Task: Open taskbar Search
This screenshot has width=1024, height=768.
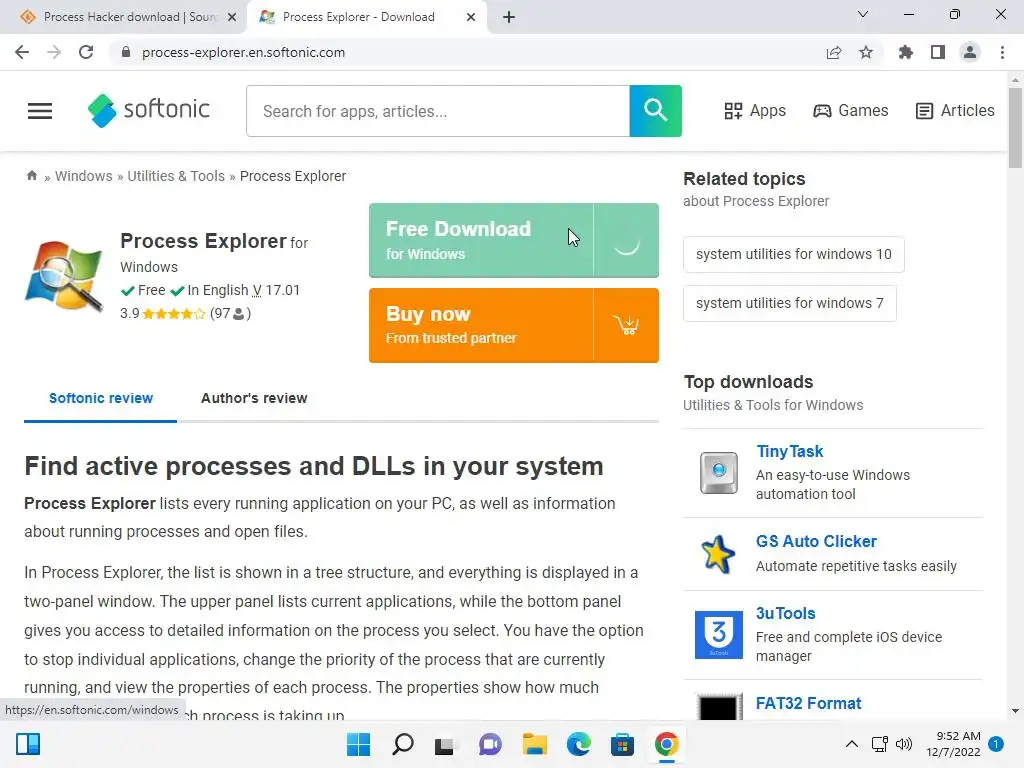Action: (x=402, y=744)
